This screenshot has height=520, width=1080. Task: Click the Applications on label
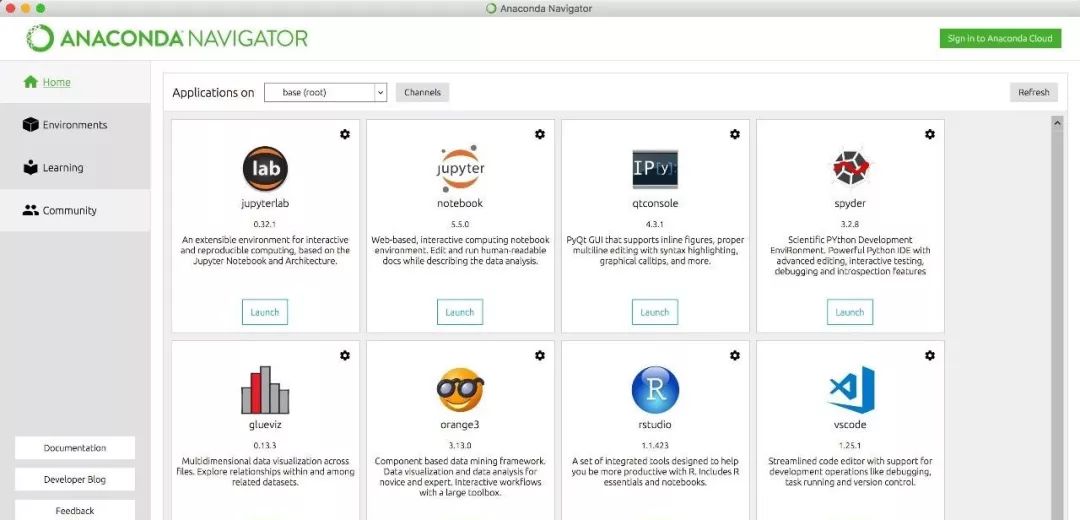(x=214, y=92)
